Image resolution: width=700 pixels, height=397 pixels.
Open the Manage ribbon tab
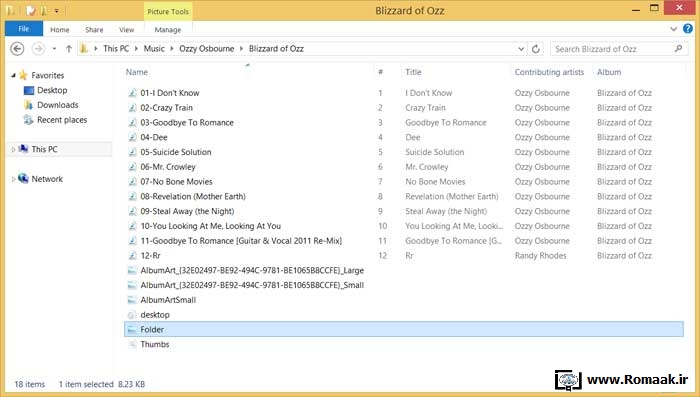point(167,29)
